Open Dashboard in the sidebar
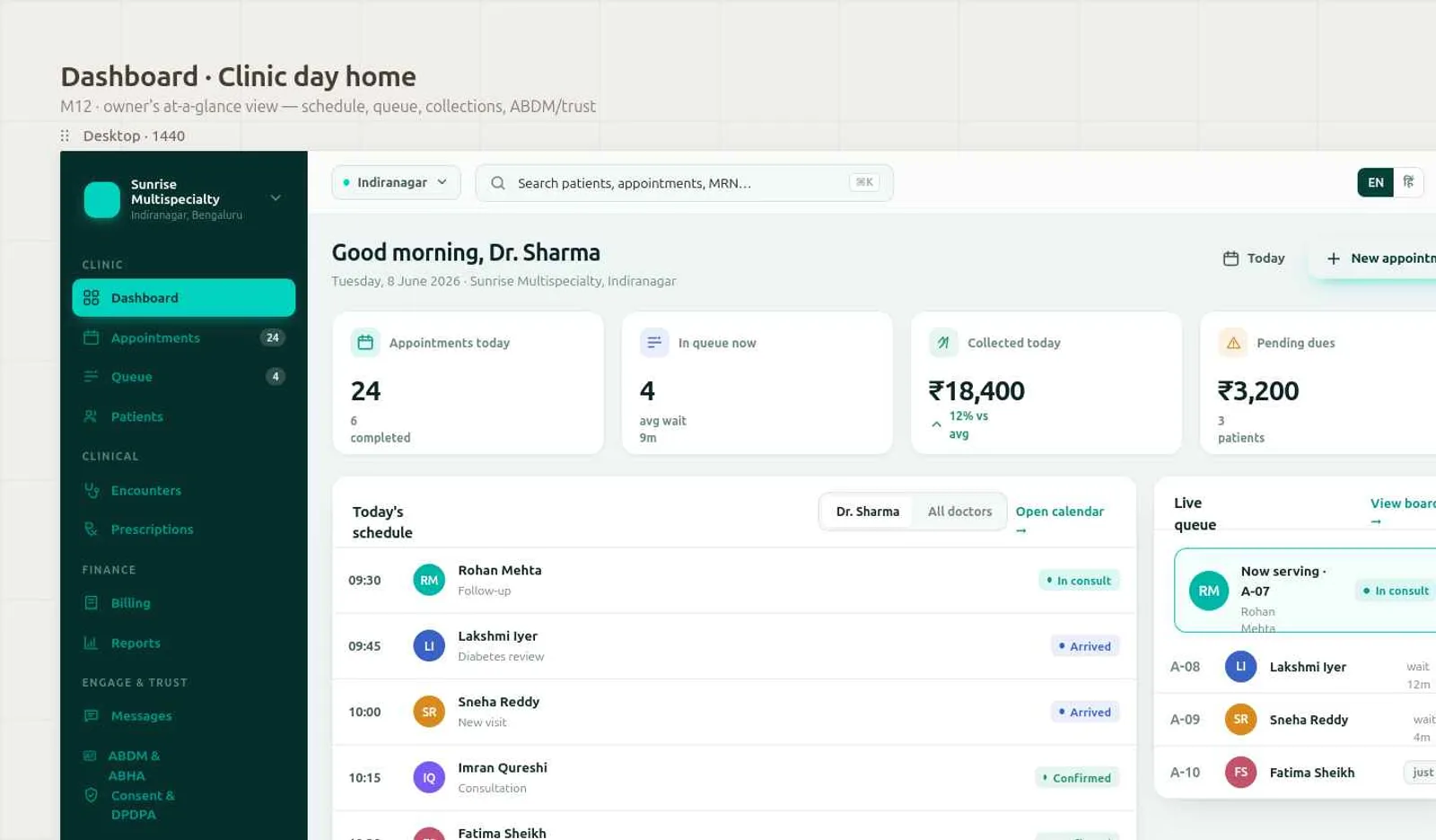Image resolution: width=1436 pixels, height=840 pixels. pos(183,298)
